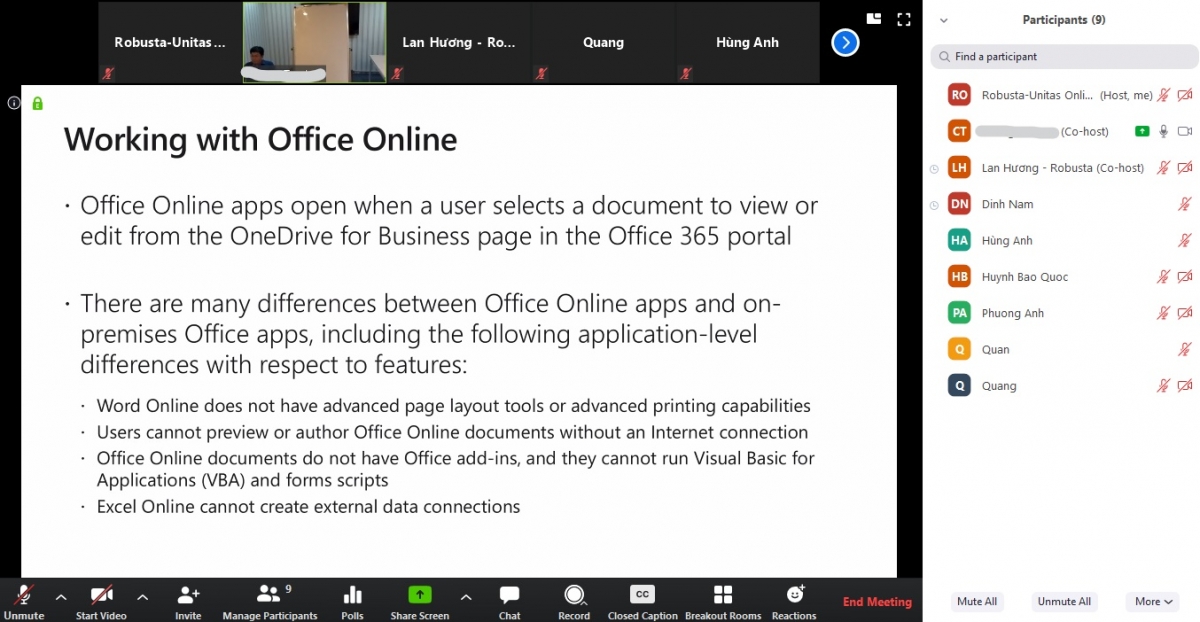Turn on camera with Start Video
Screen dimensions: 1200x622
[101, 601]
